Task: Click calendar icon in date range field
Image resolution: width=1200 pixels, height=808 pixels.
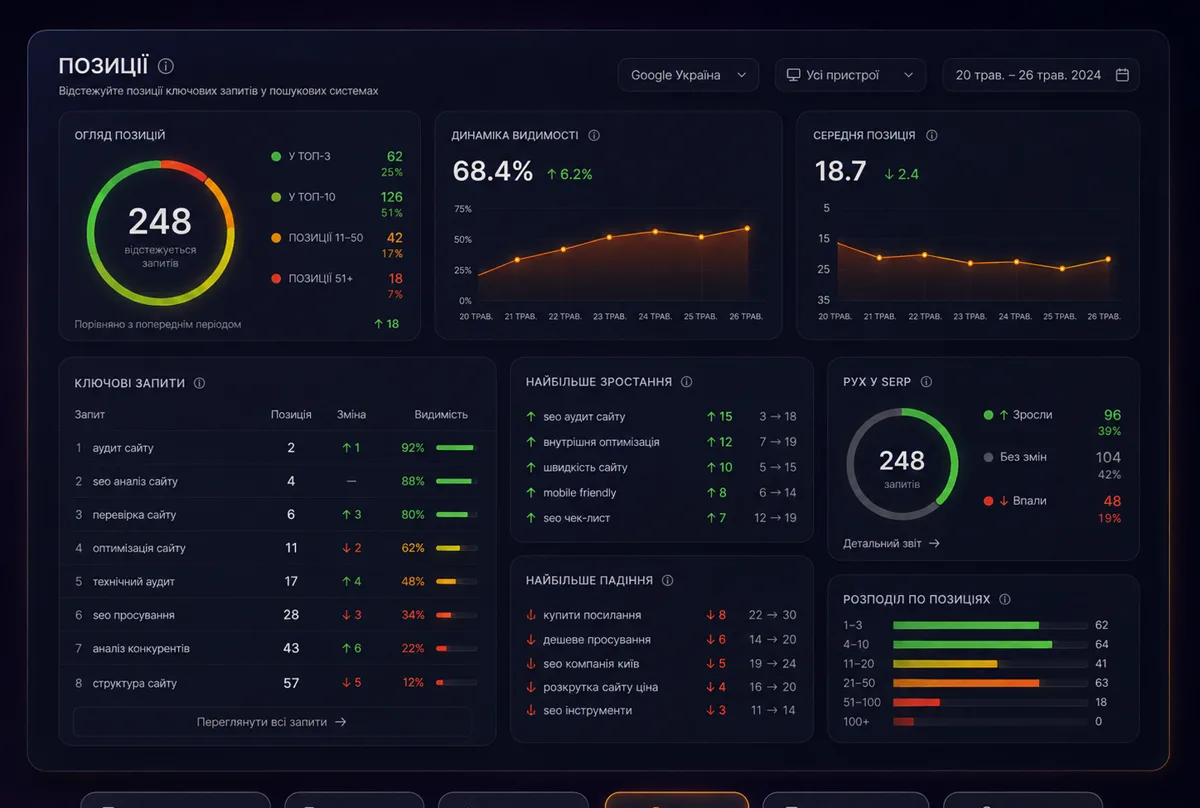Action: tap(1122, 75)
